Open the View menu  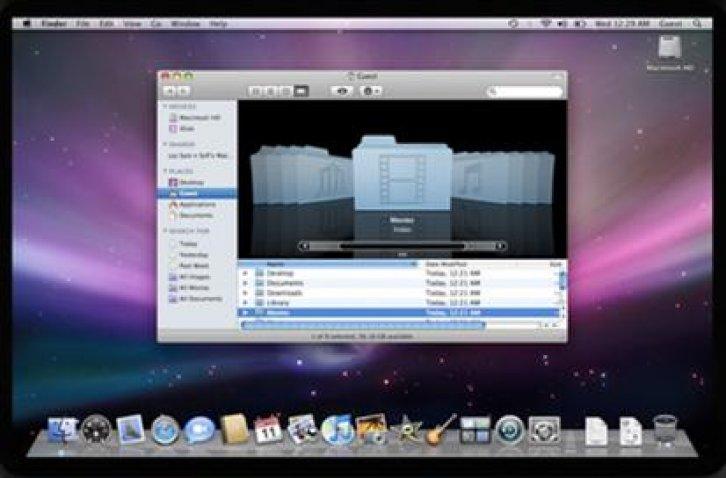[x=132, y=23]
